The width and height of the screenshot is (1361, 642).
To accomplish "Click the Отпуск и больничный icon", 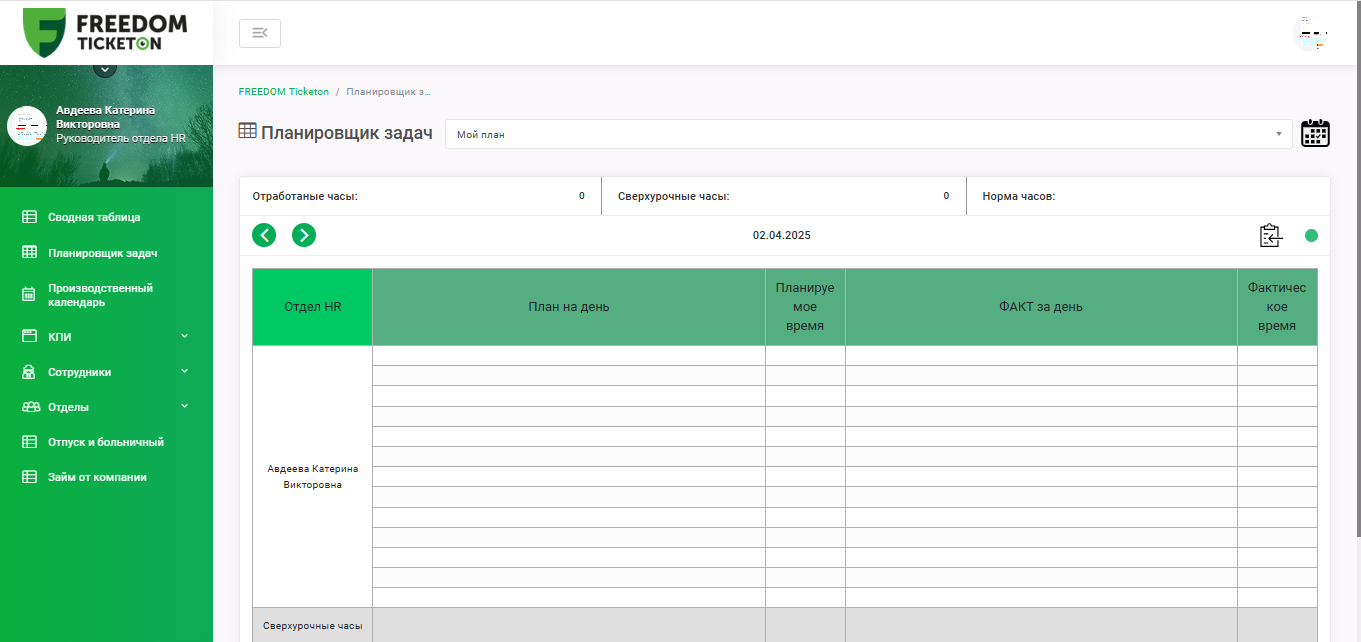I will pyautogui.click(x=29, y=442).
